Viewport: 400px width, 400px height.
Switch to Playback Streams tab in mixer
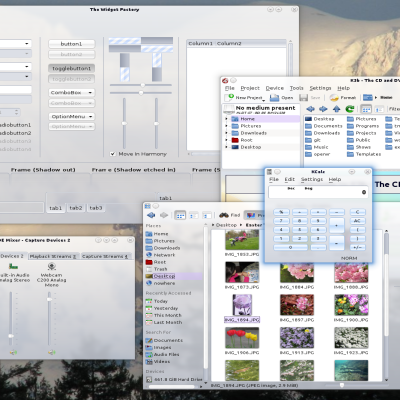53,256
